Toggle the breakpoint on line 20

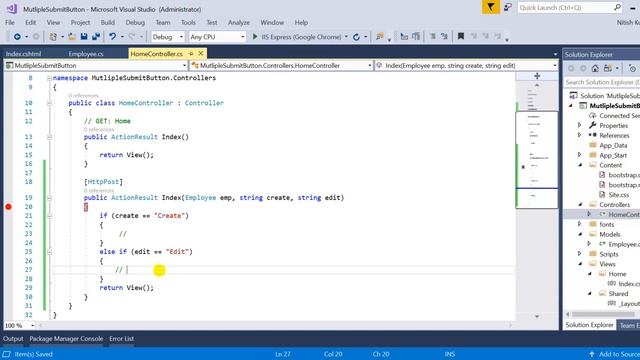tap(8, 207)
